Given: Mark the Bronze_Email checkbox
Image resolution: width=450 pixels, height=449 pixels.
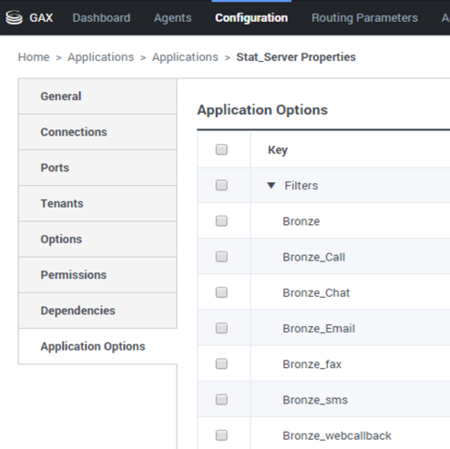Looking at the screenshot, I should tap(222, 328).
